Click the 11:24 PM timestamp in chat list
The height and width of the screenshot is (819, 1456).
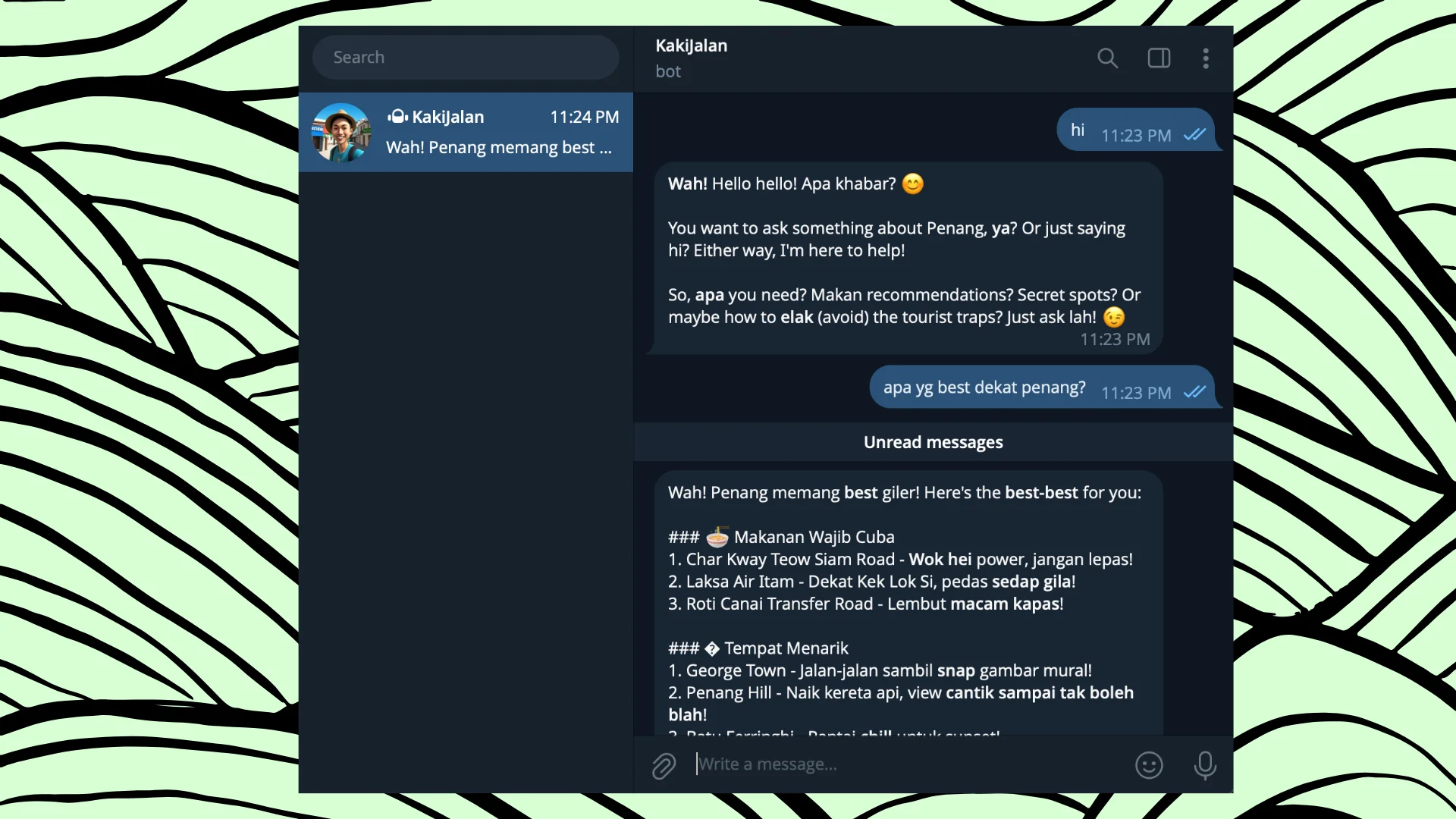[584, 118]
